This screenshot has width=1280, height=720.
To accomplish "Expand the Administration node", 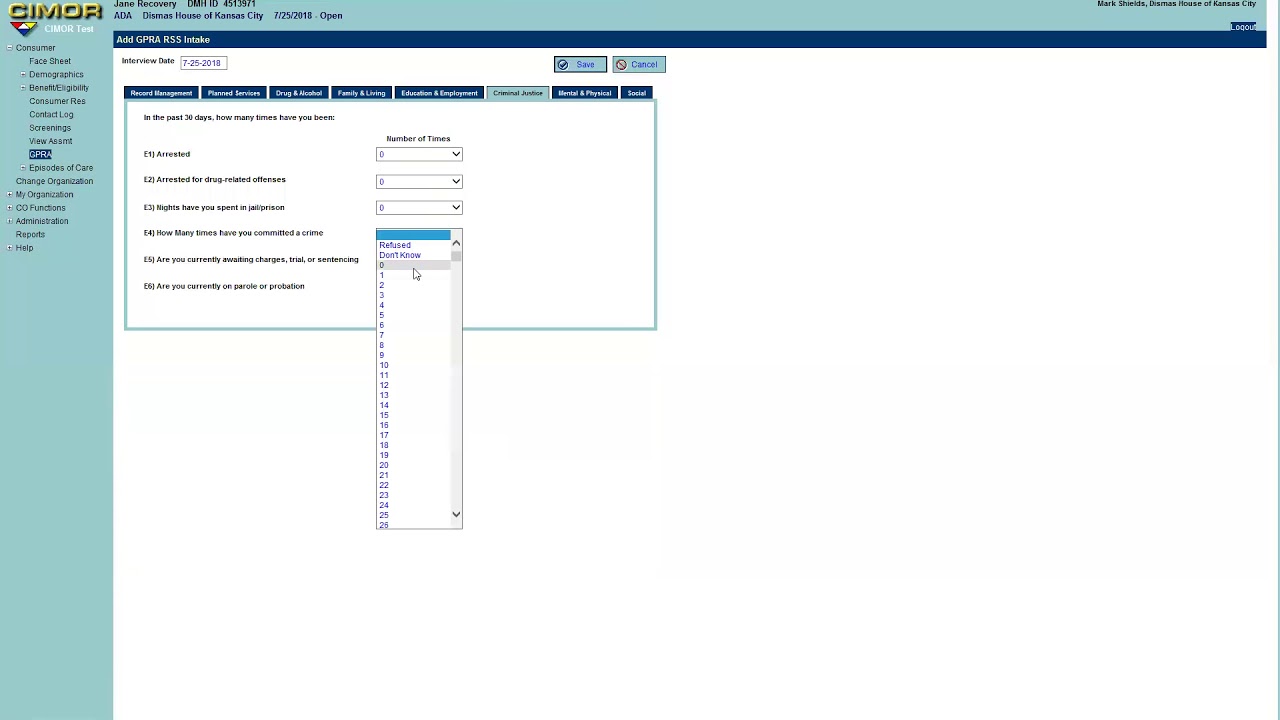I will coord(10,221).
